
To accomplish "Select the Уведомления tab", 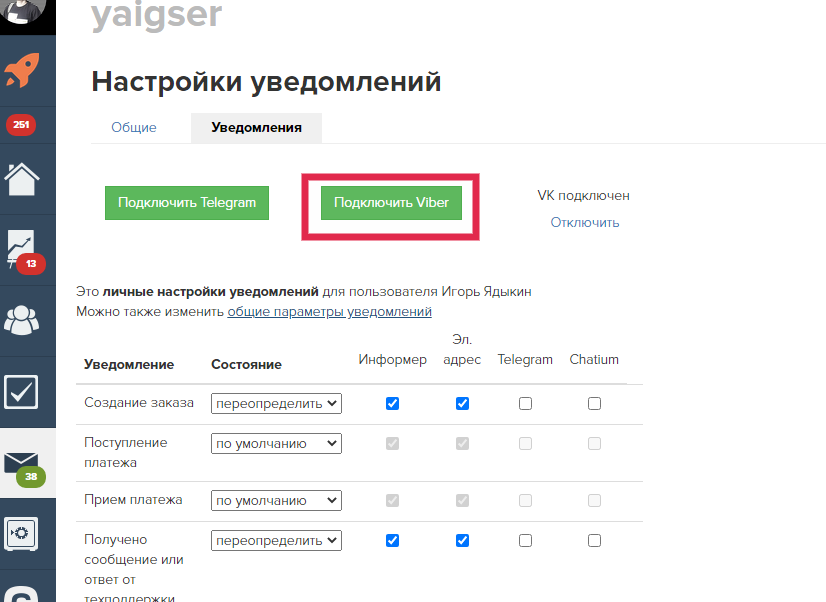I will 257,127.
